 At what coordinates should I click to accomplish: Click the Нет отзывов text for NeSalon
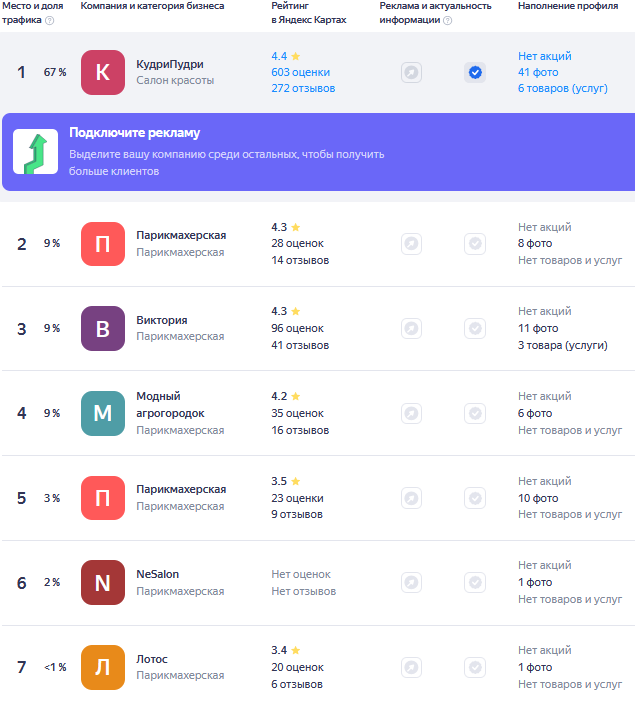point(304,591)
